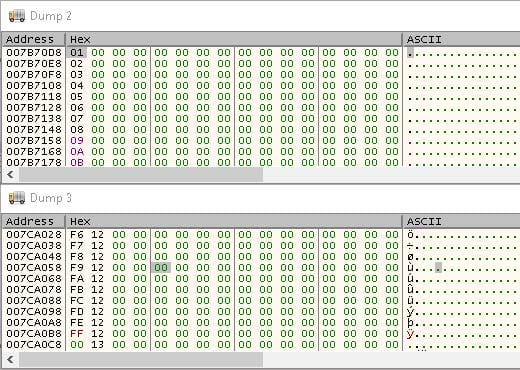Select purple hex byte 09
Screen dimensions: 520x370
pos(77,141)
